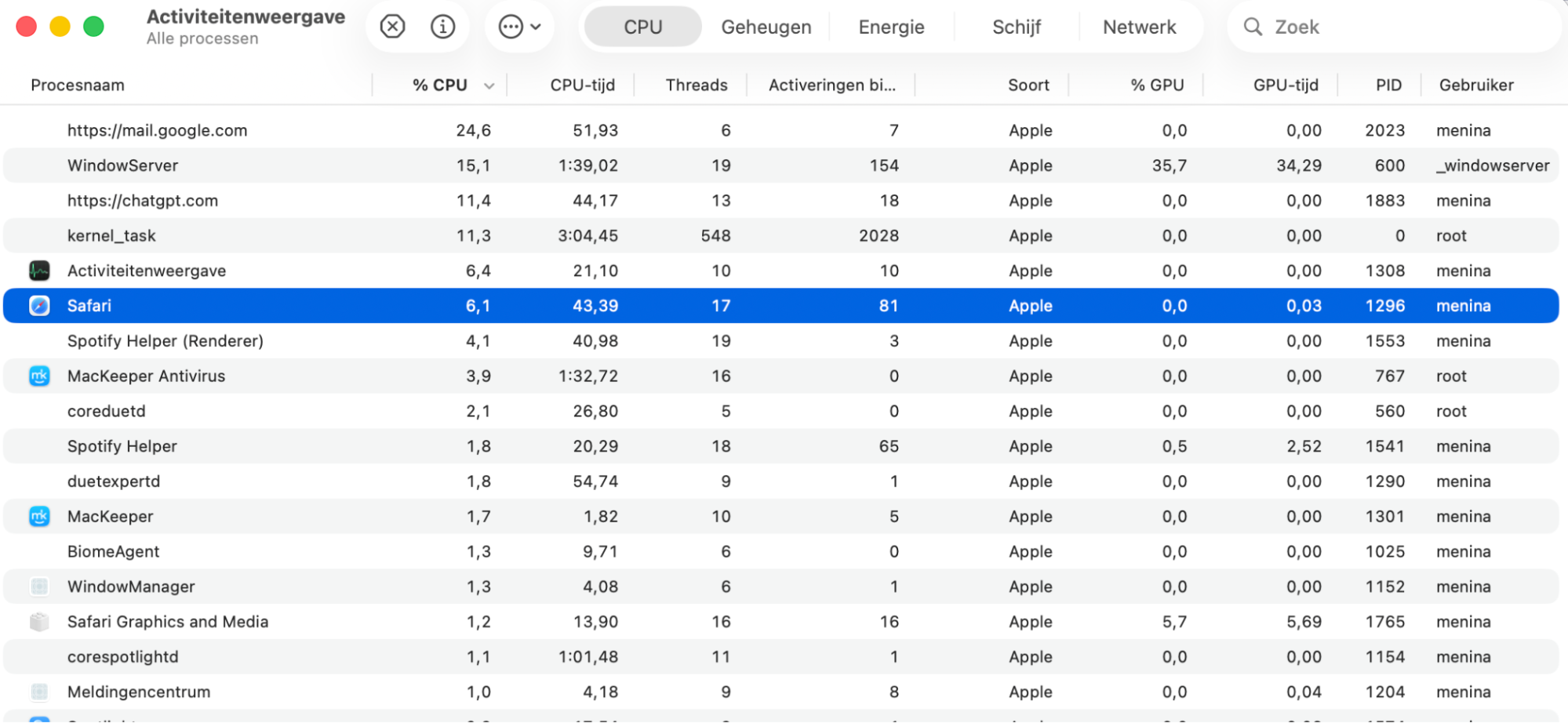
Task: Click the Meldingencentrum process icon
Action: click(x=38, y=692)
